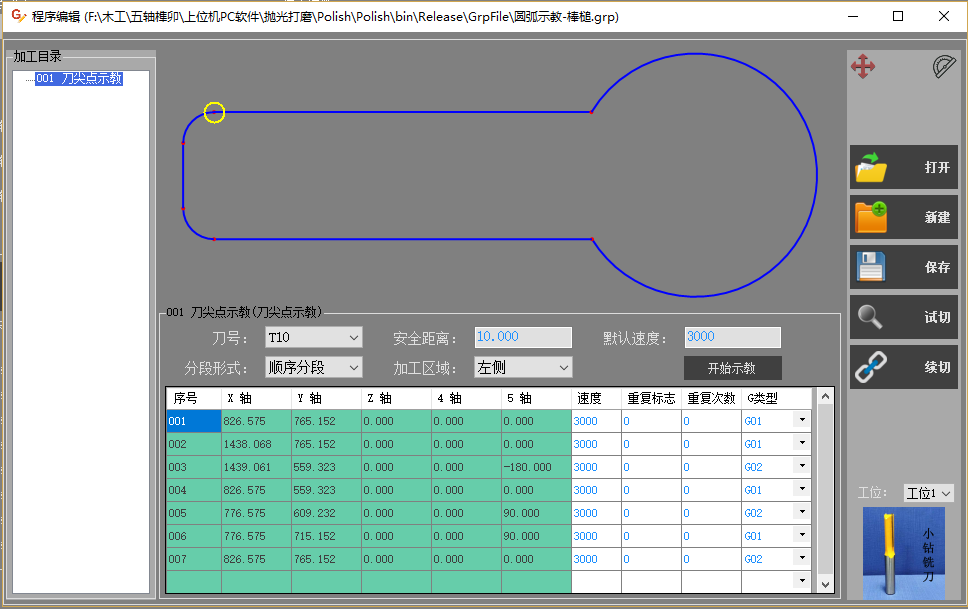
Task: Click the magnifier trial-cut icon
Action: point(871,317)
